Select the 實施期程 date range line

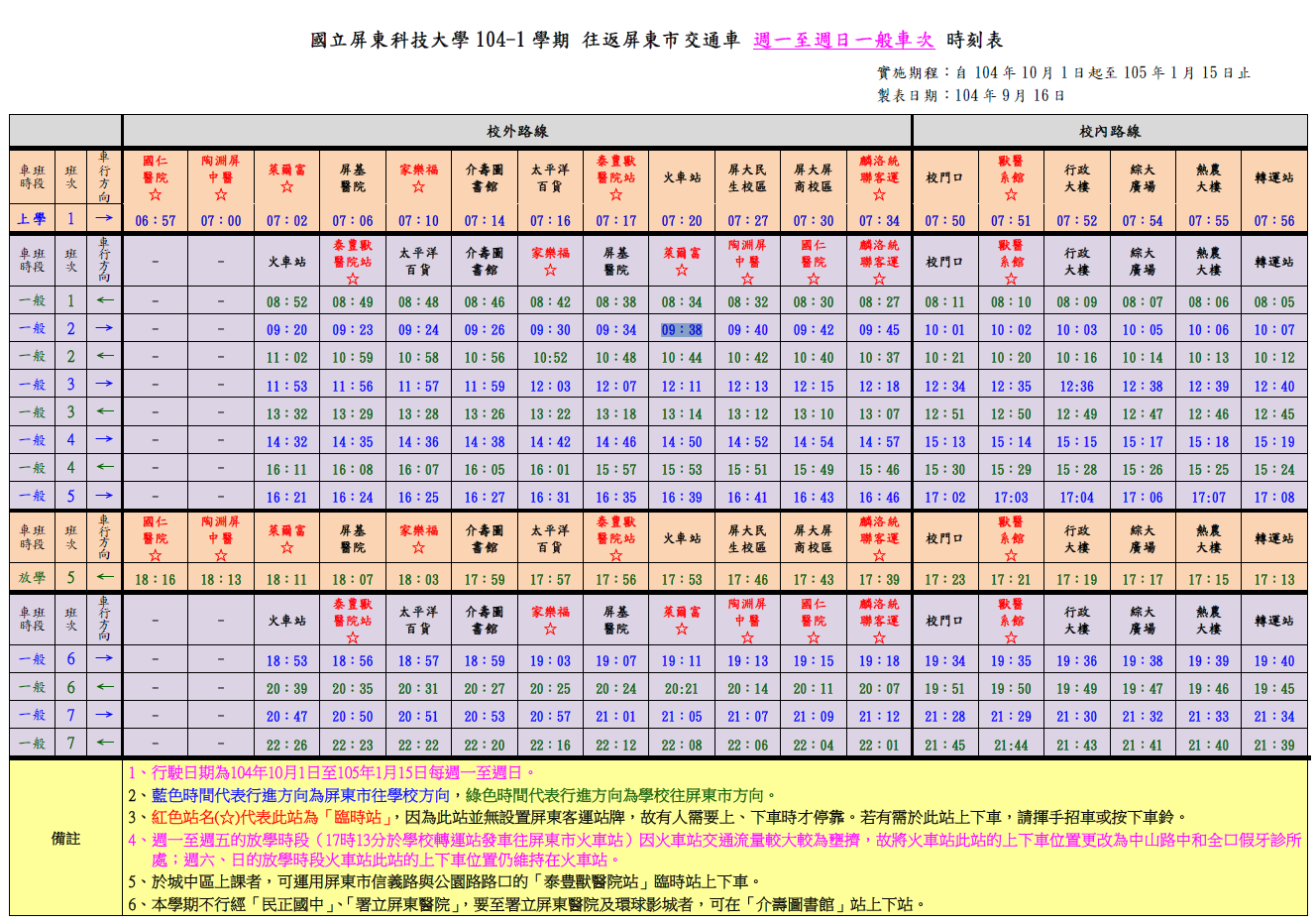coord(1063,72)
